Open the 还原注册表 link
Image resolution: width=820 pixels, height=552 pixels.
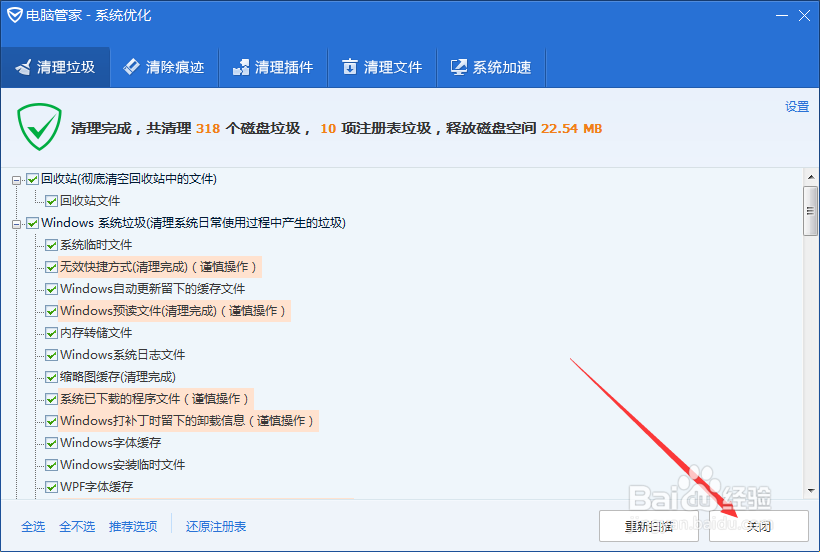coord(216,526)
